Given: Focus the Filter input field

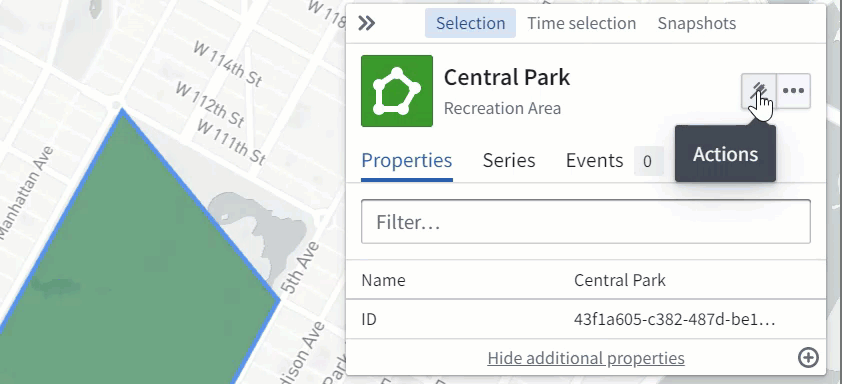Looking at the screenshot, I should pos(585,222).
